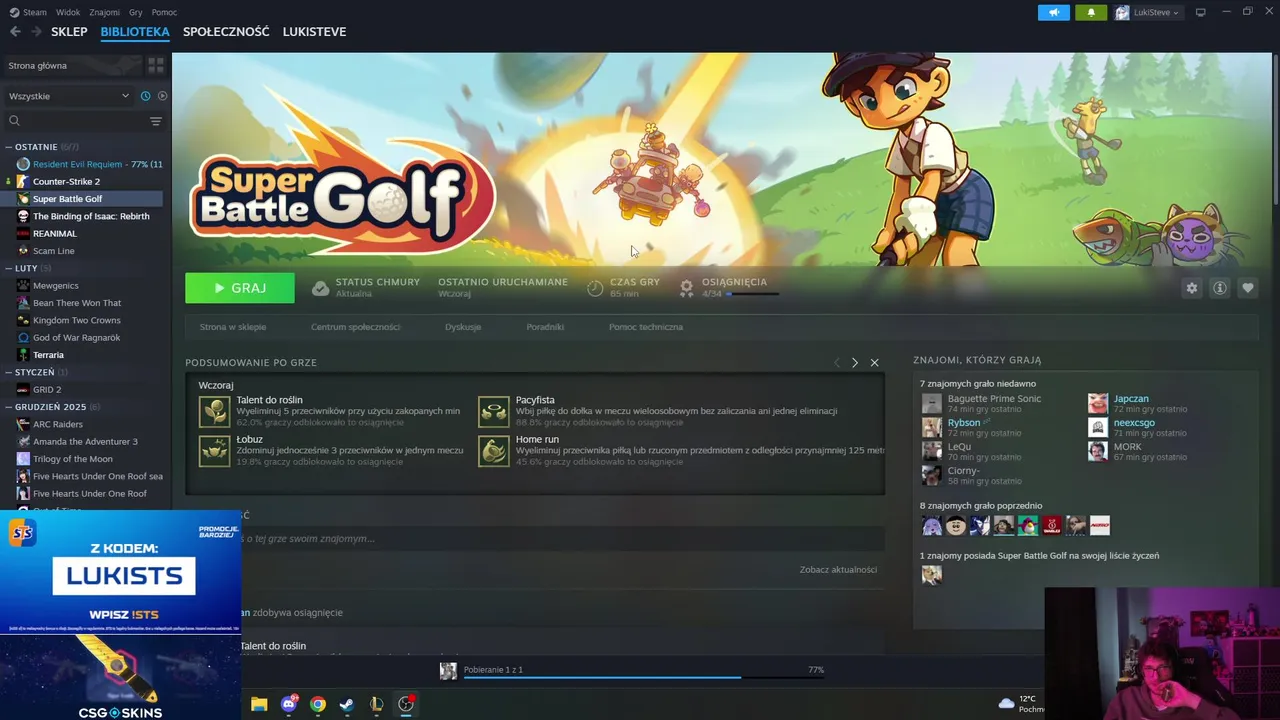Open game settings gear icon
This screenshot has height=720, width=1280.
[1191, 288]
